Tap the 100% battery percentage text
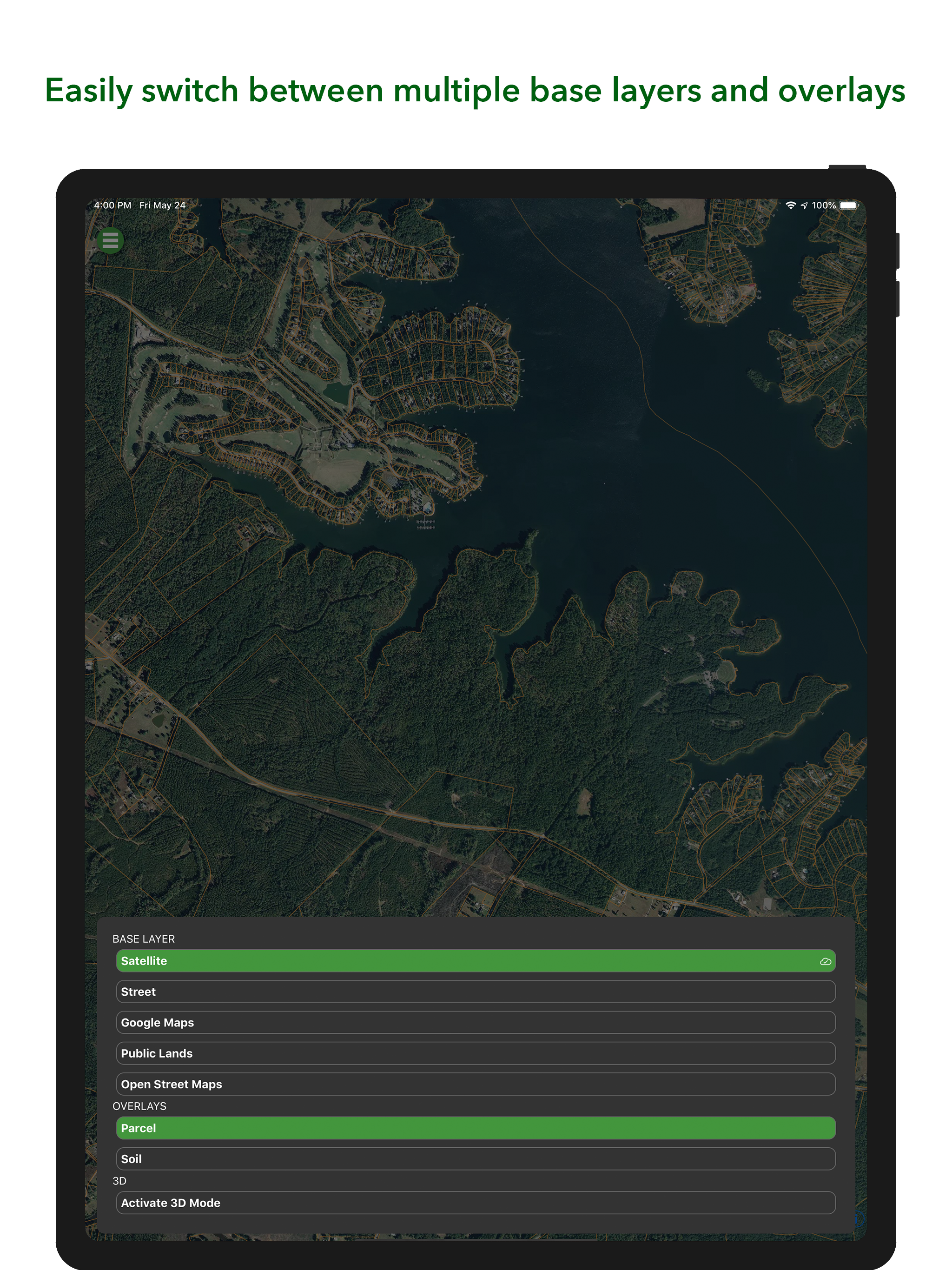 pyautogui.click(x=823, y=205)
